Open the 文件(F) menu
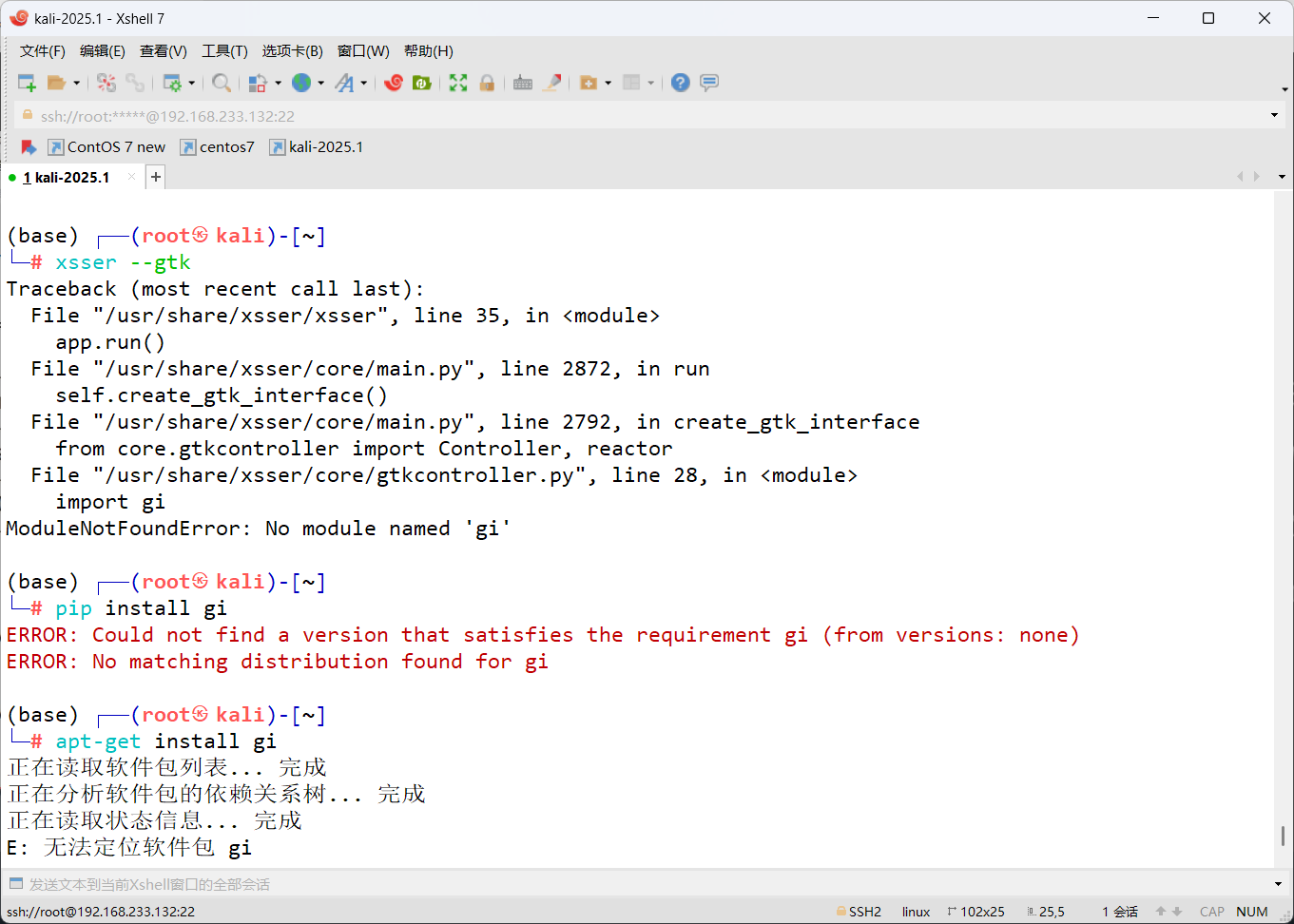 point(43,51)
